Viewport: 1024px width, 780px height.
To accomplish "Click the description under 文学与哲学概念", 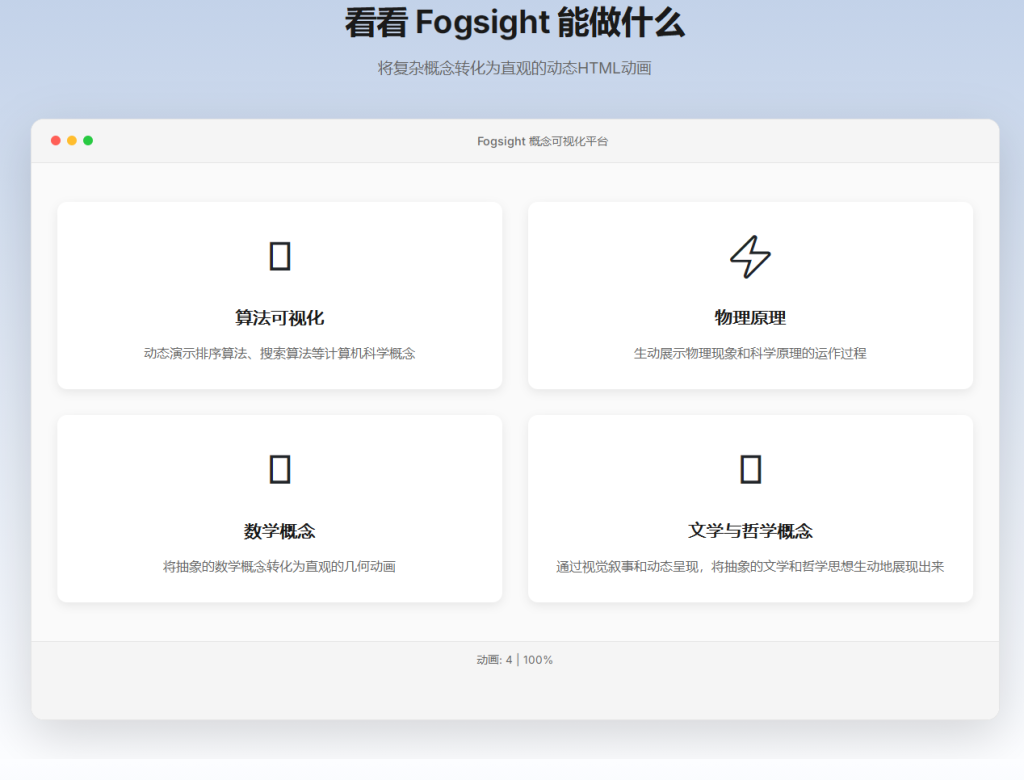I will (751, 566).
